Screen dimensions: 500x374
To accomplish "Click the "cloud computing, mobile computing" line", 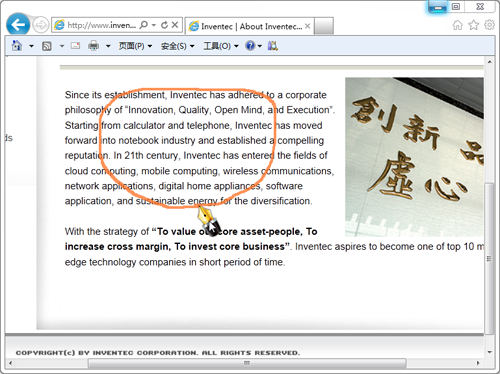I will tap(199, 171).
